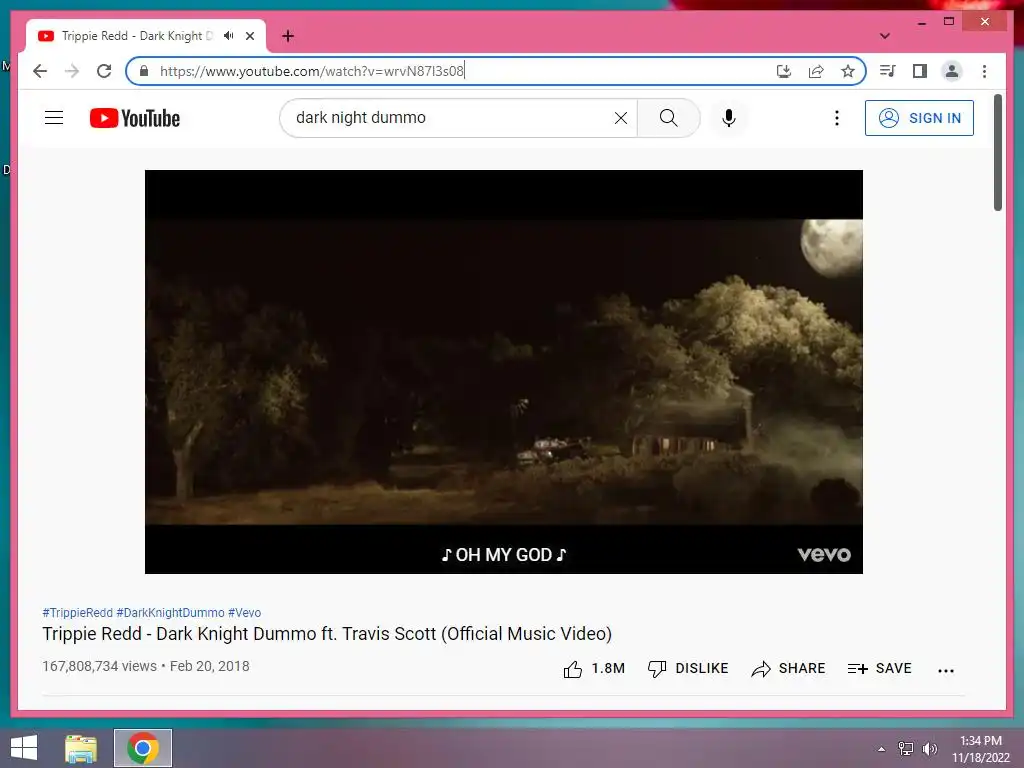Open the taskbar clock showing 1:34 PM

[981, 749]
